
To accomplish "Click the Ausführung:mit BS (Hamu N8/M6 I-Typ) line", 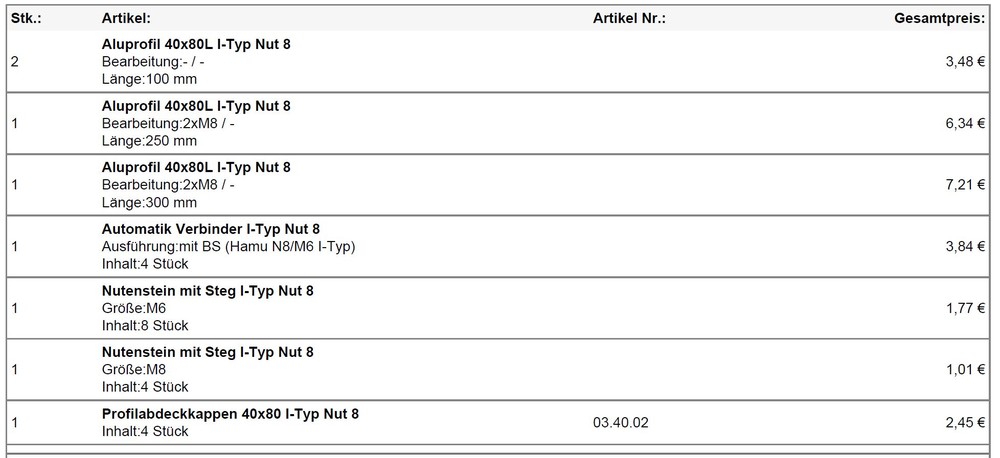I will [228, 247].
